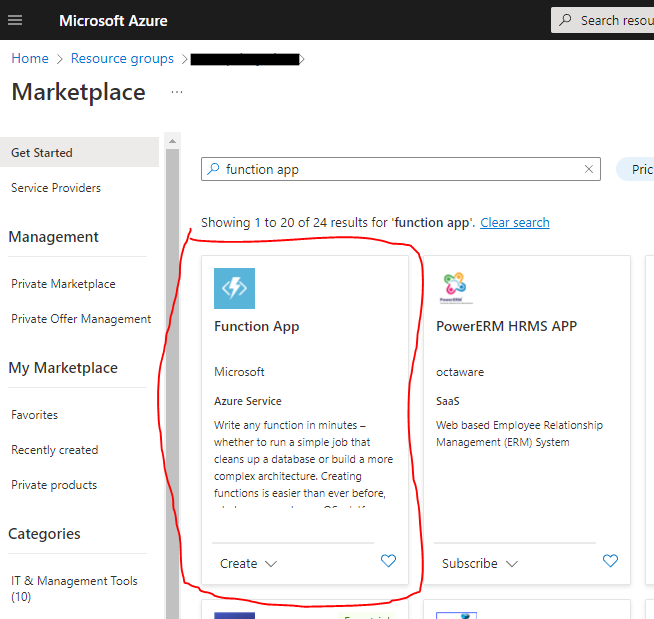
Task: Click the marketplace search field with 'function app'
Action: coord(400,169)
